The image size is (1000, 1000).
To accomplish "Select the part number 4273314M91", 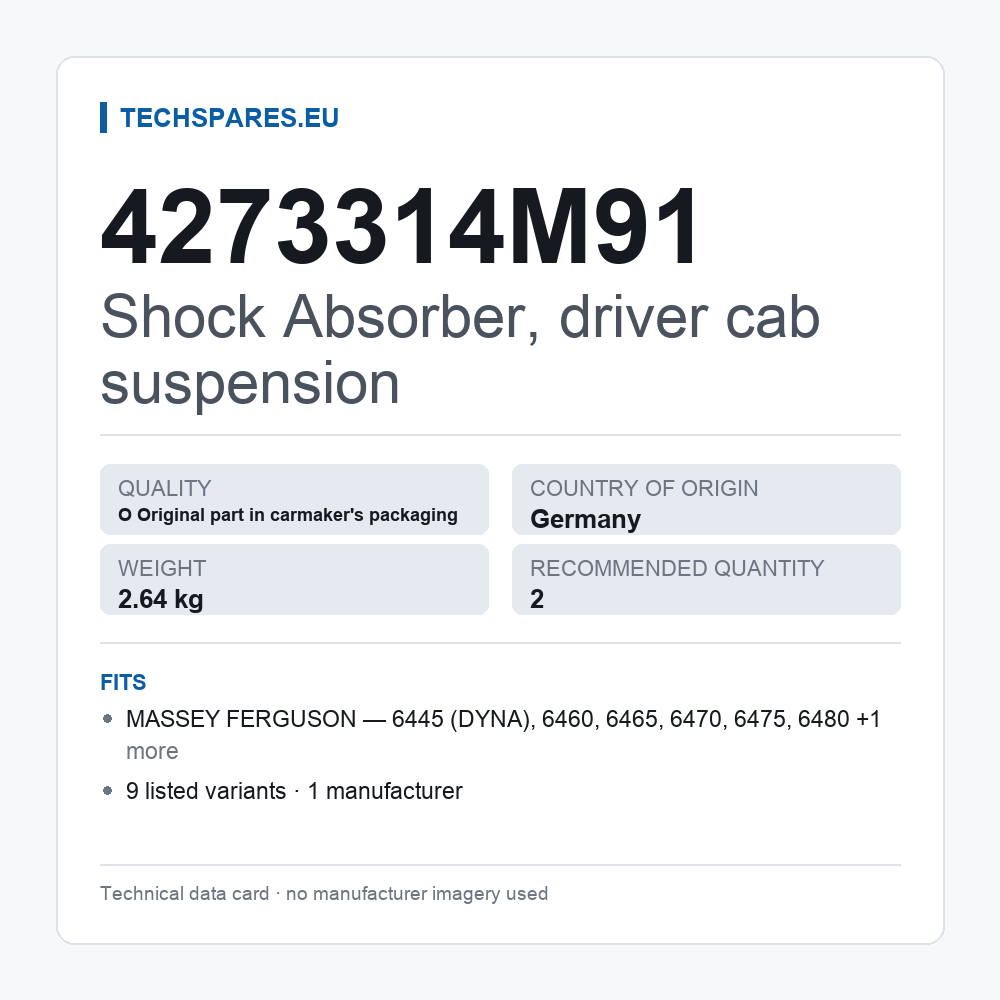I will [401, 227].
